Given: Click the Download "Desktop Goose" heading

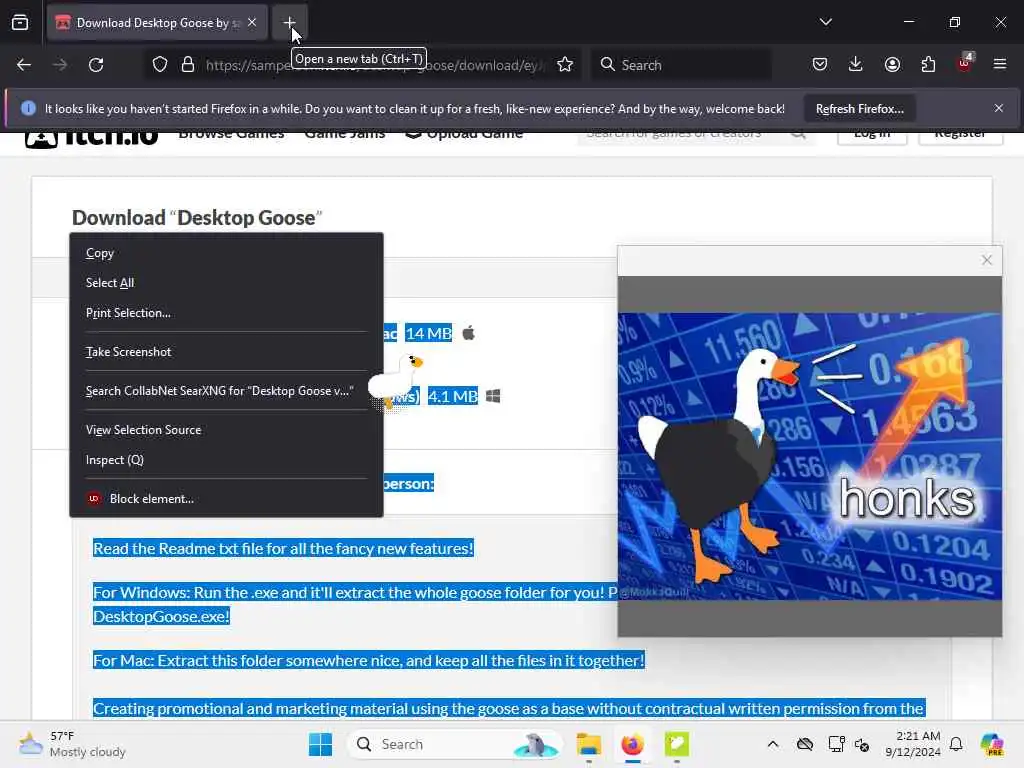Looking at the screenshot, I should (x=197, y=217).
